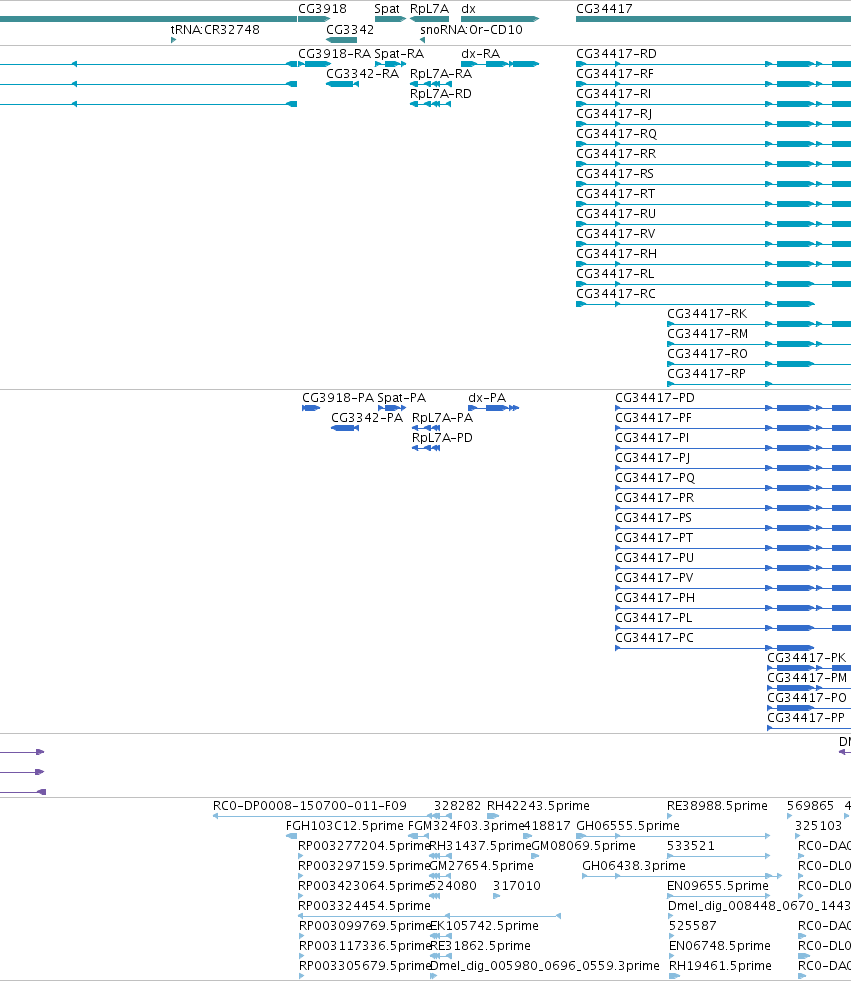Click the RpL7A gene label
Screen dimensions: 851x981
pos(429,9)
